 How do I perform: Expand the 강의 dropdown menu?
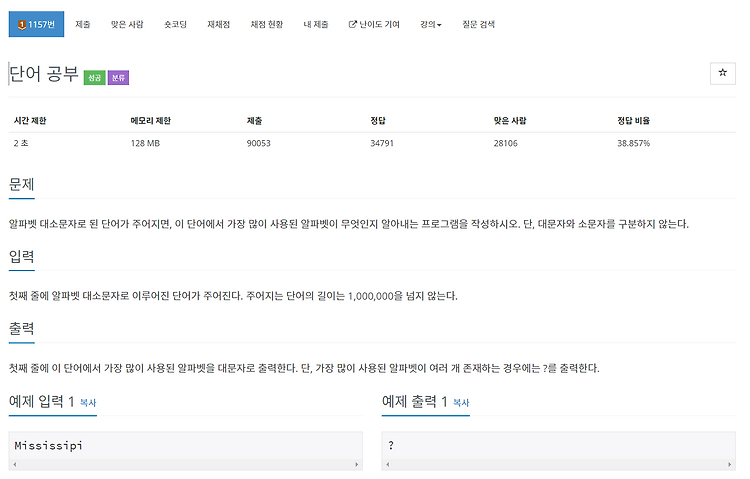(x=430, y=24)
